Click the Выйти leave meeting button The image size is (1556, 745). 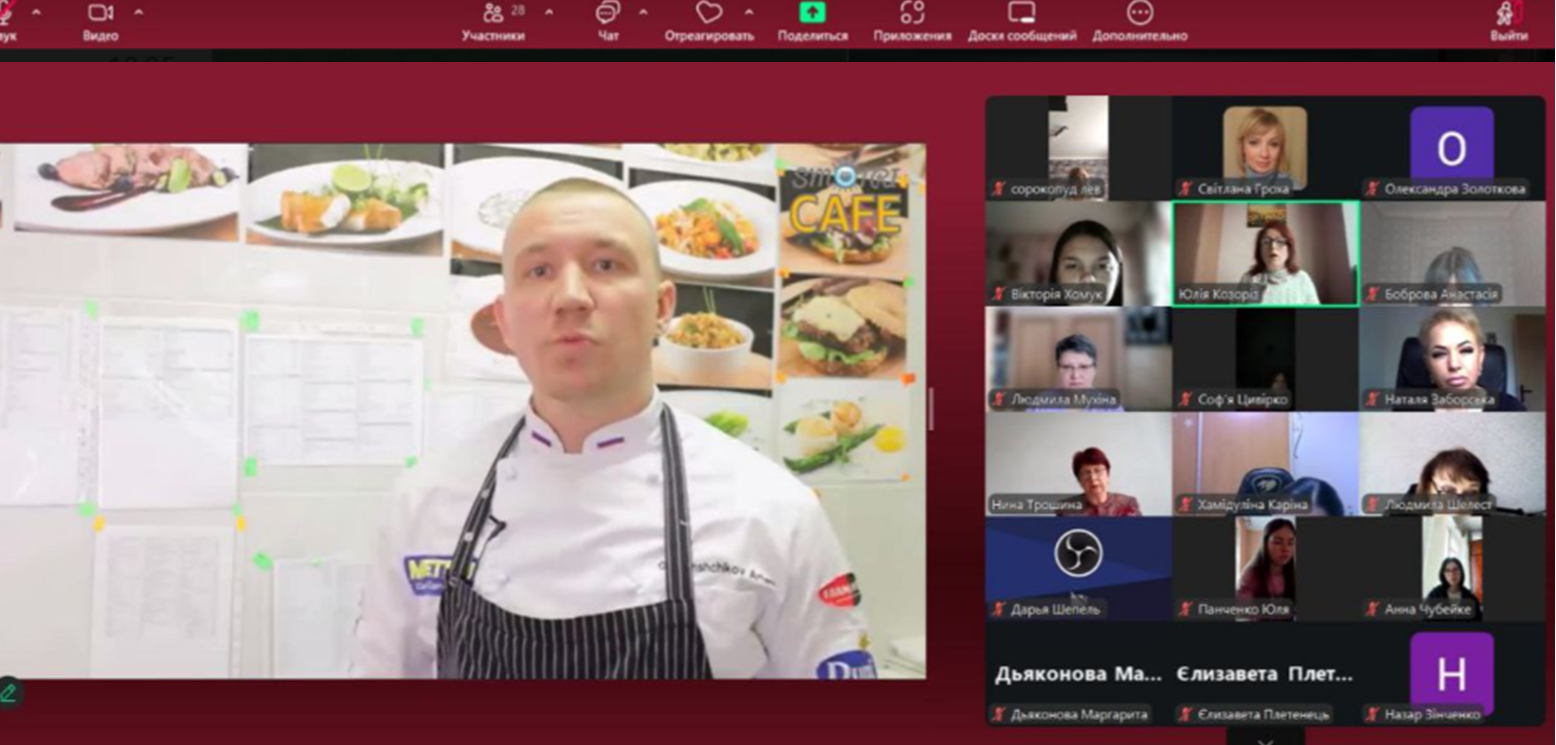point(1508,18)
